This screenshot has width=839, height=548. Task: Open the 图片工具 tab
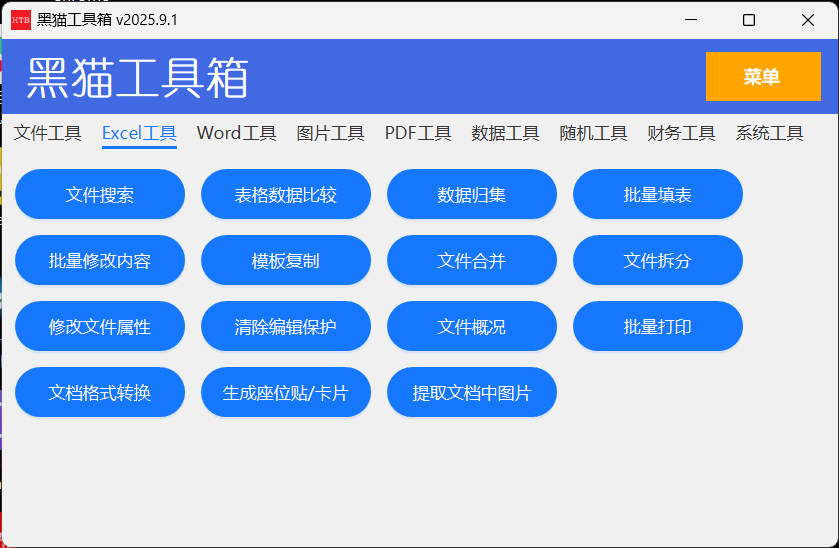[330, 133]
